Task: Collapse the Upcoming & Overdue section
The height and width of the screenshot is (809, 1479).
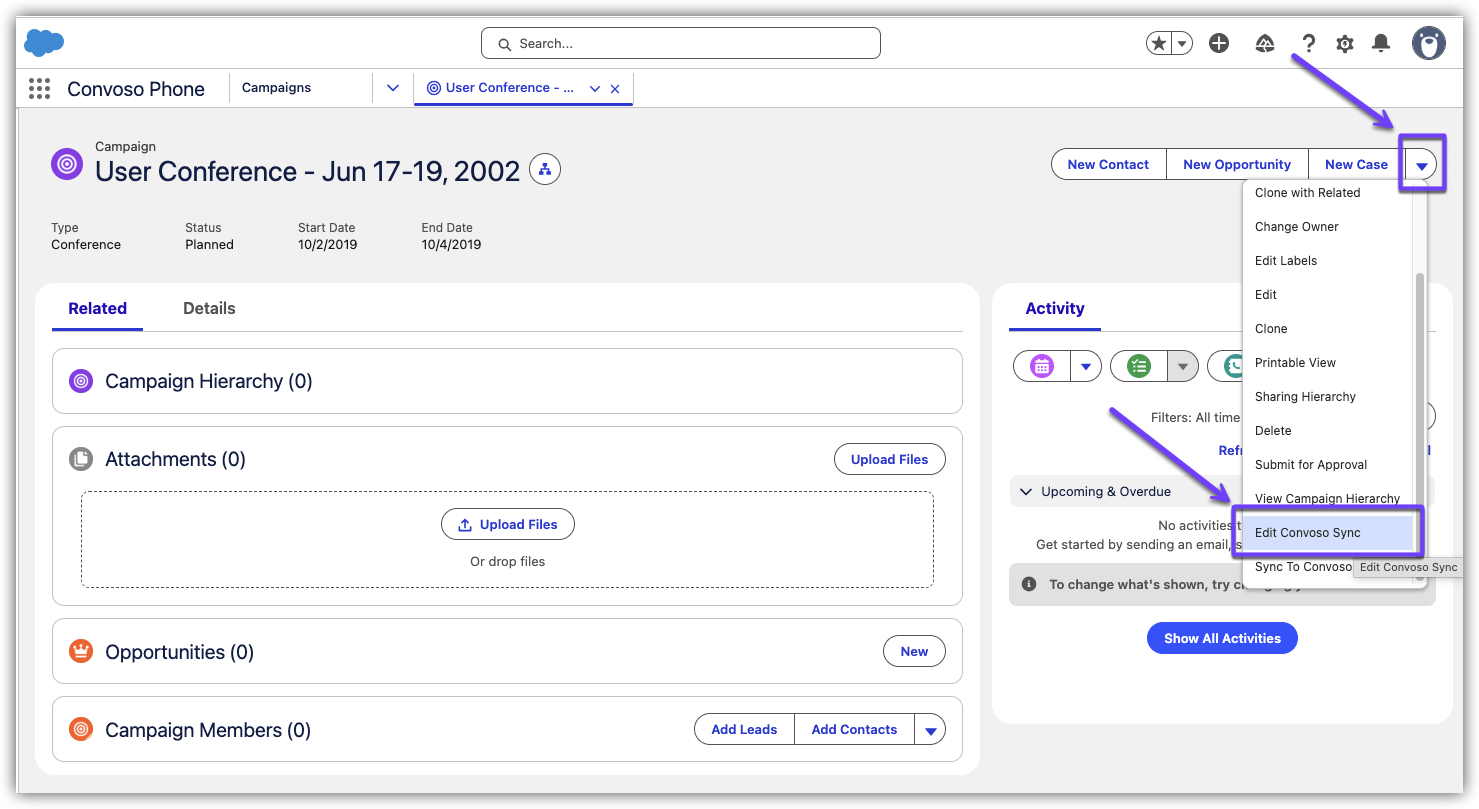Action: tap(1025, 492)
